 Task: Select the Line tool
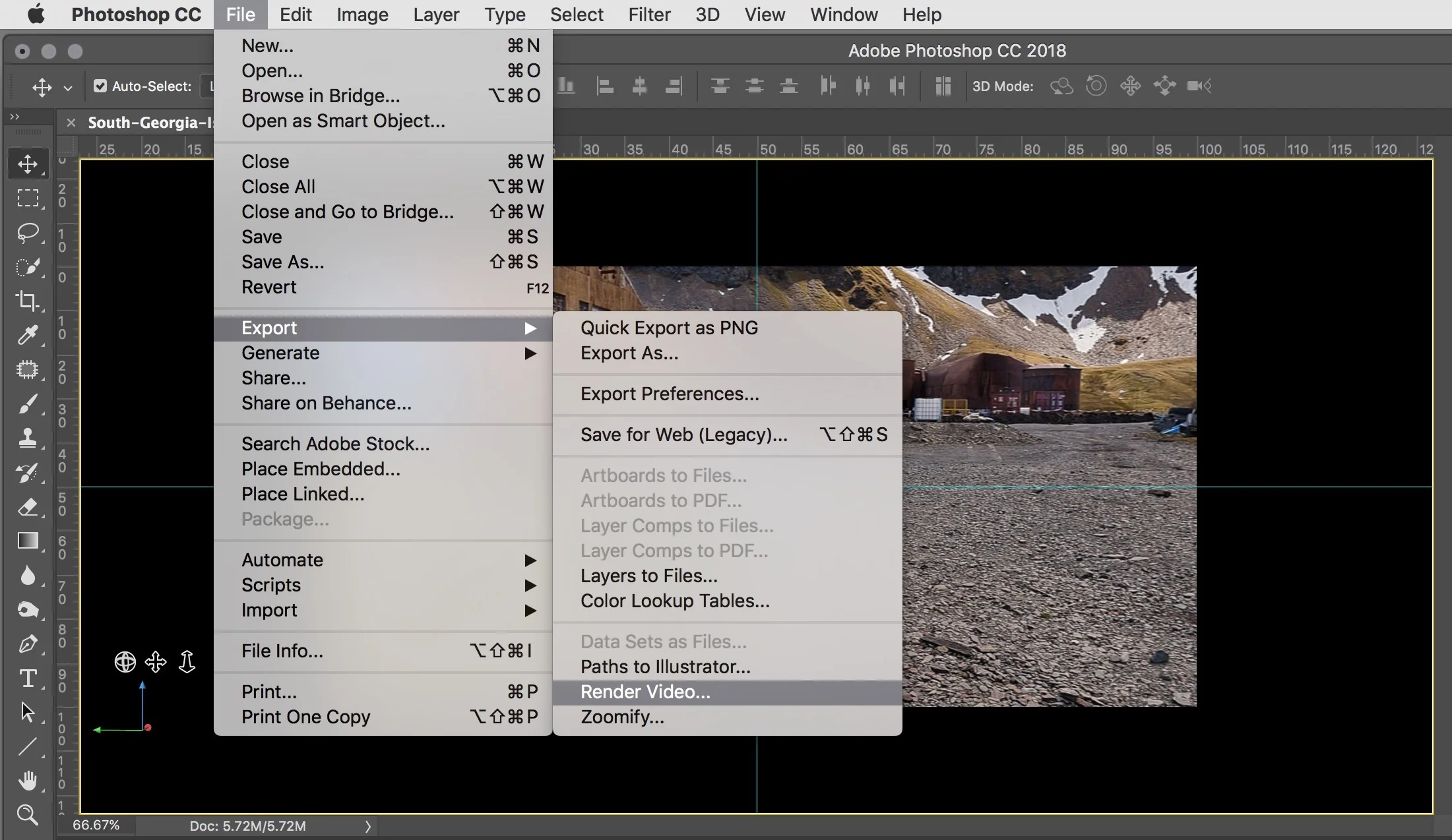(x=28, y=747)
